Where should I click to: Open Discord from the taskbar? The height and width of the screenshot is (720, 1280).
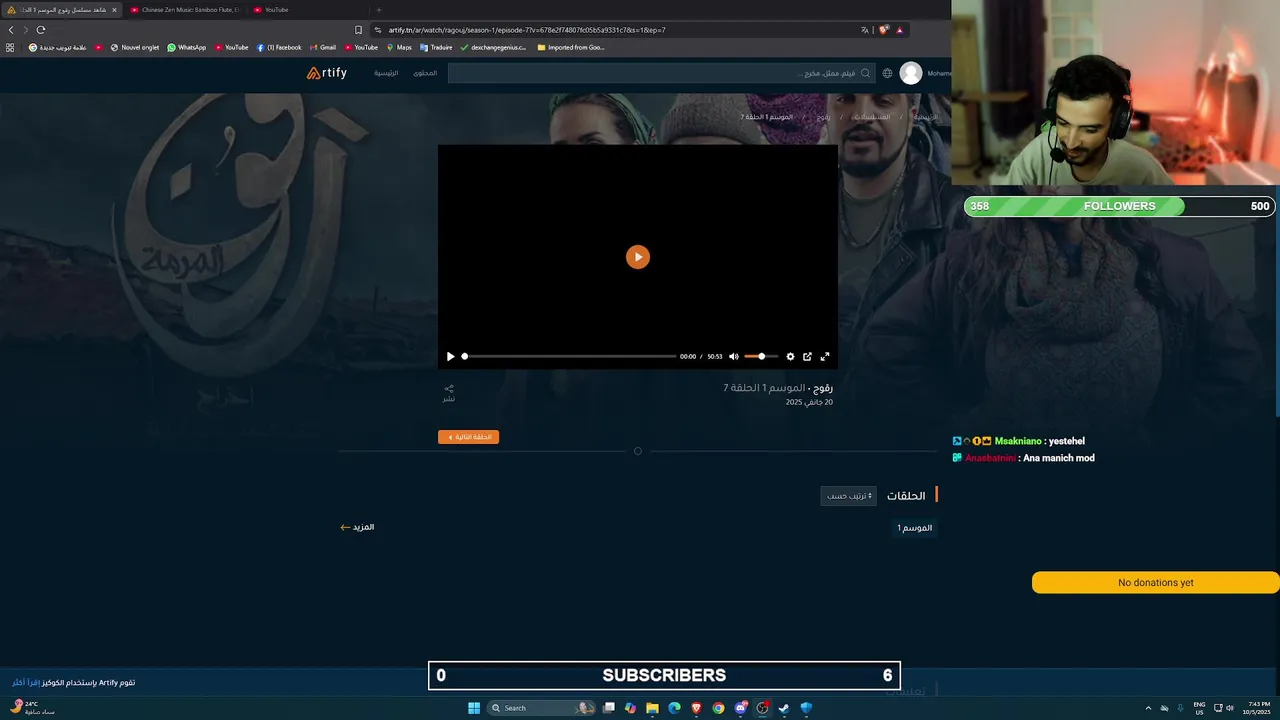coord(740,708)
